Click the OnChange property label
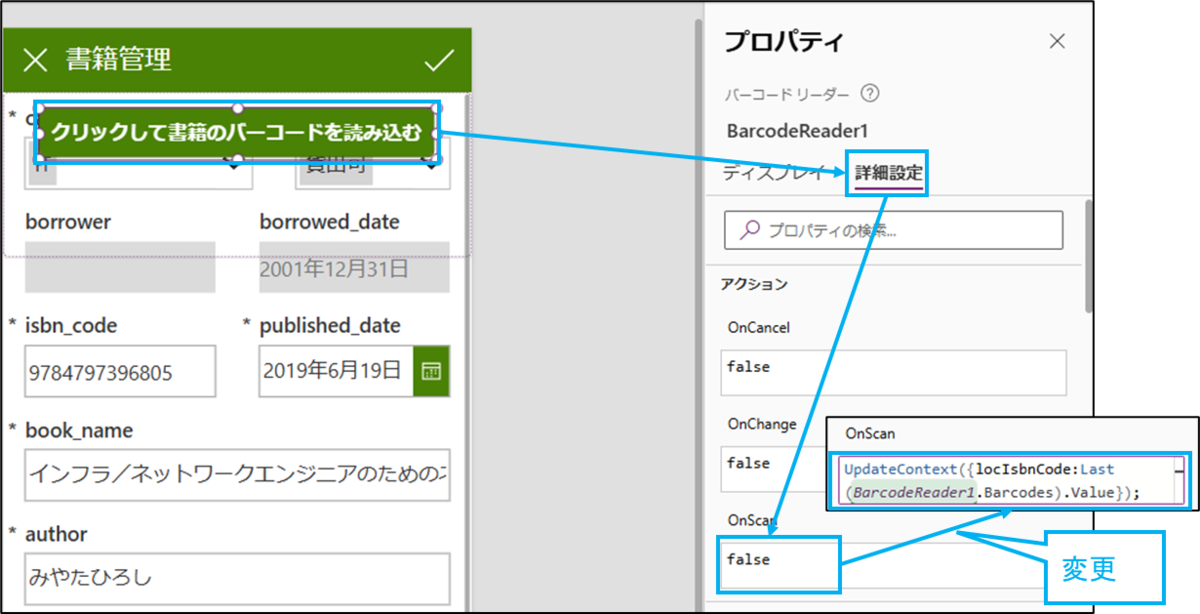Image resolution: width=1200 pixels, height=614 pixels. coord(762,424)
